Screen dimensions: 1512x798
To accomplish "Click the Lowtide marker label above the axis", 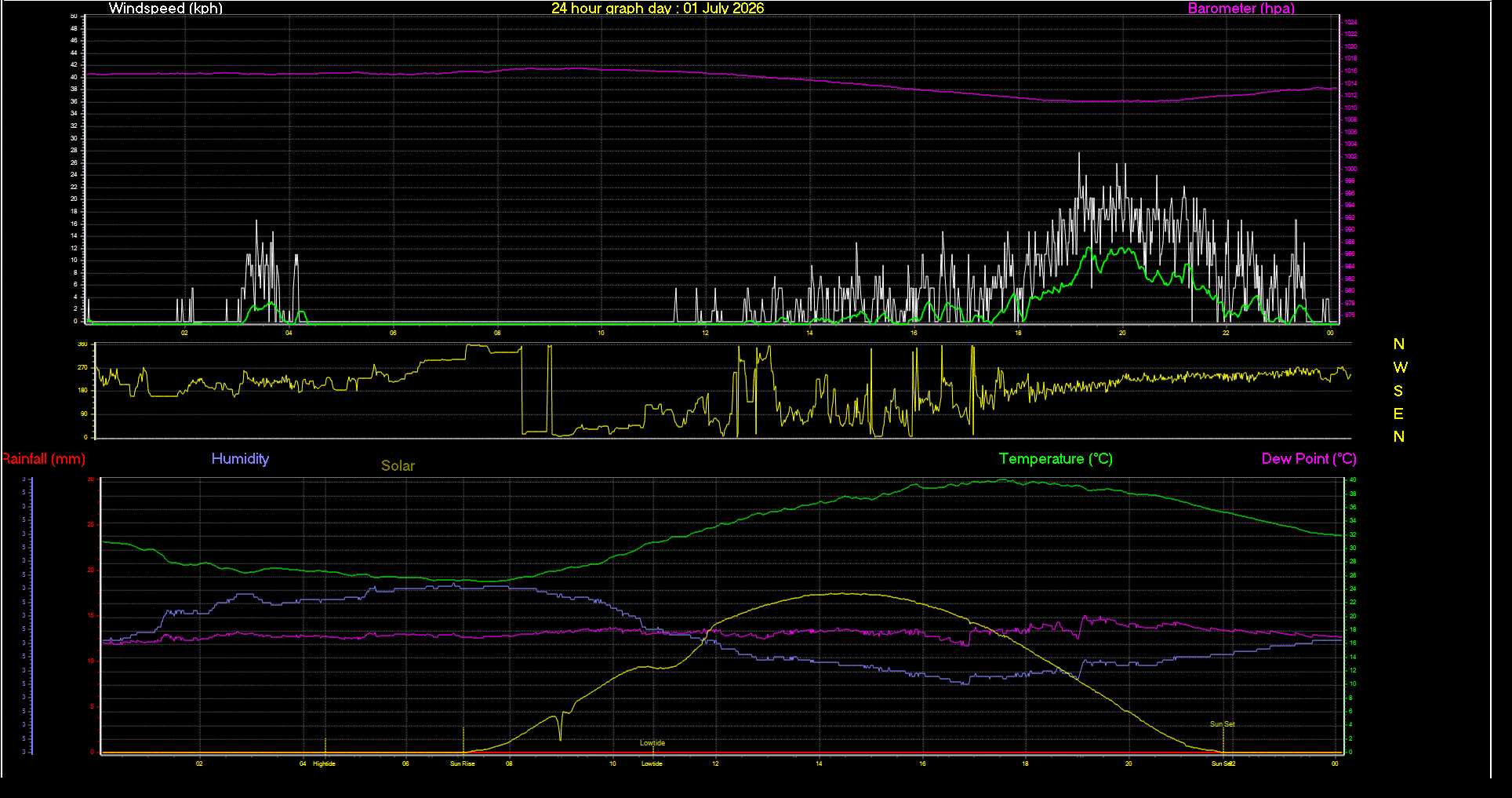I will [652, 743].
